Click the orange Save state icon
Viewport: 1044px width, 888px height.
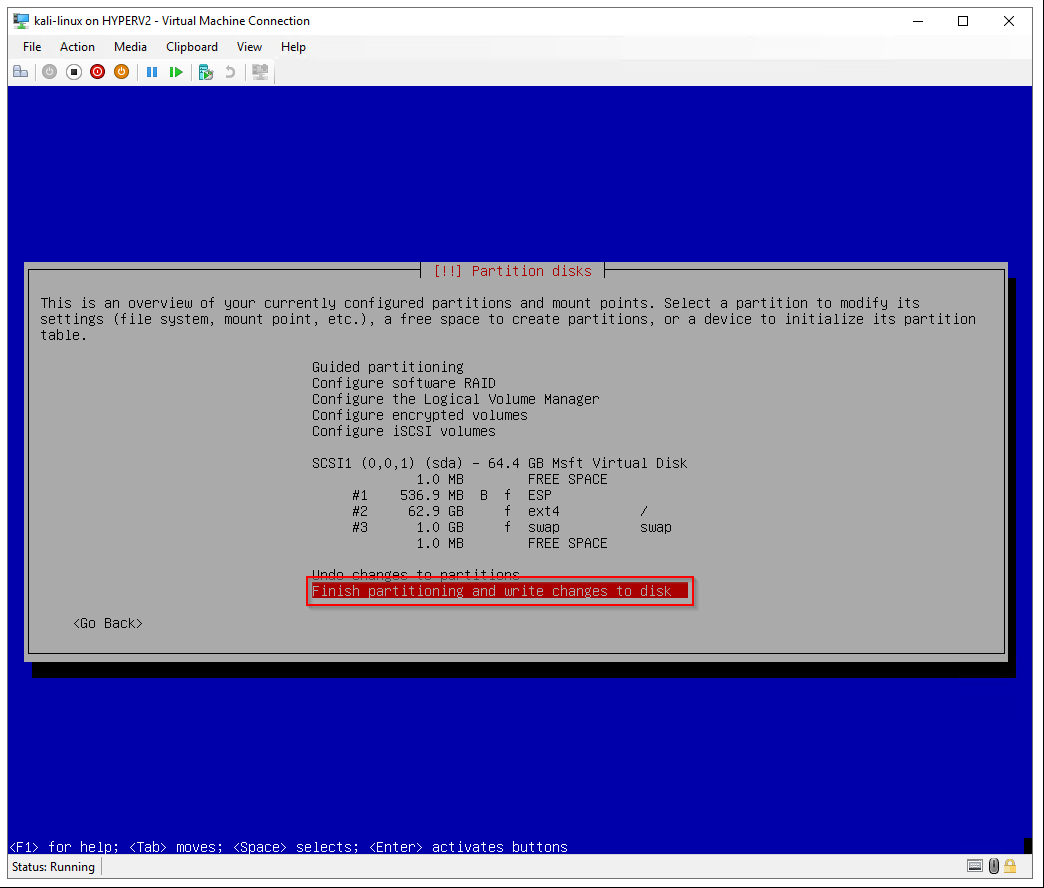[x=121, y=72]
